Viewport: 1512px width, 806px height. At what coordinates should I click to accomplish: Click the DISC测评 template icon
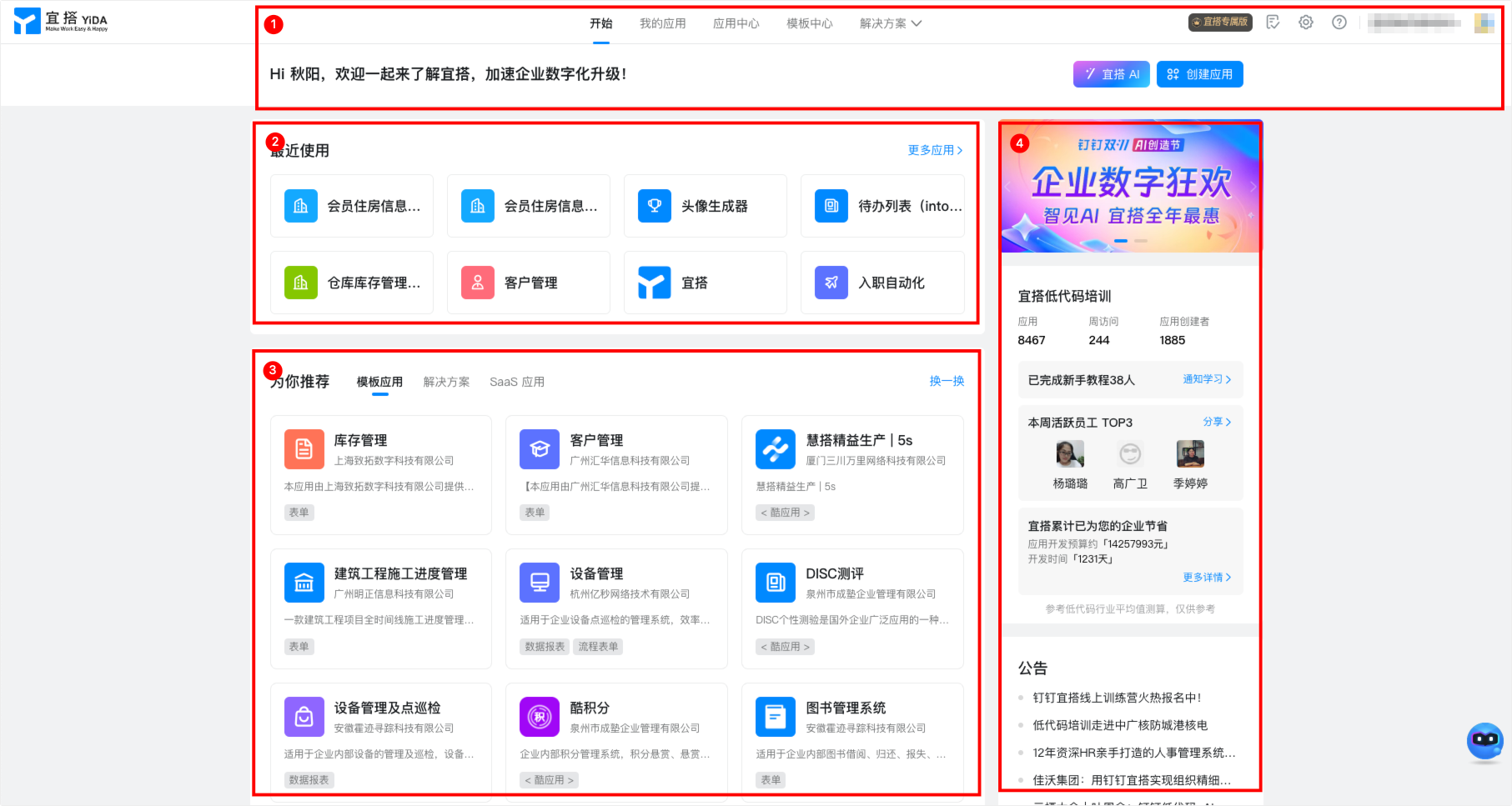pos(776,583)
